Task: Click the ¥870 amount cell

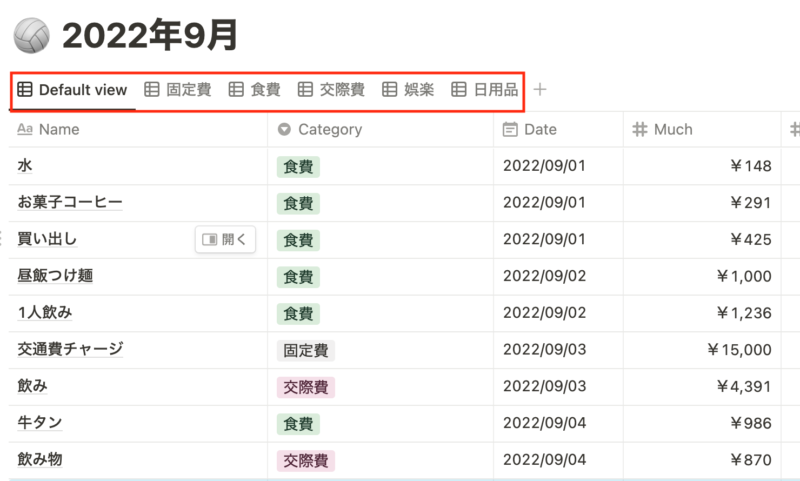Action: tap(702, 460)
